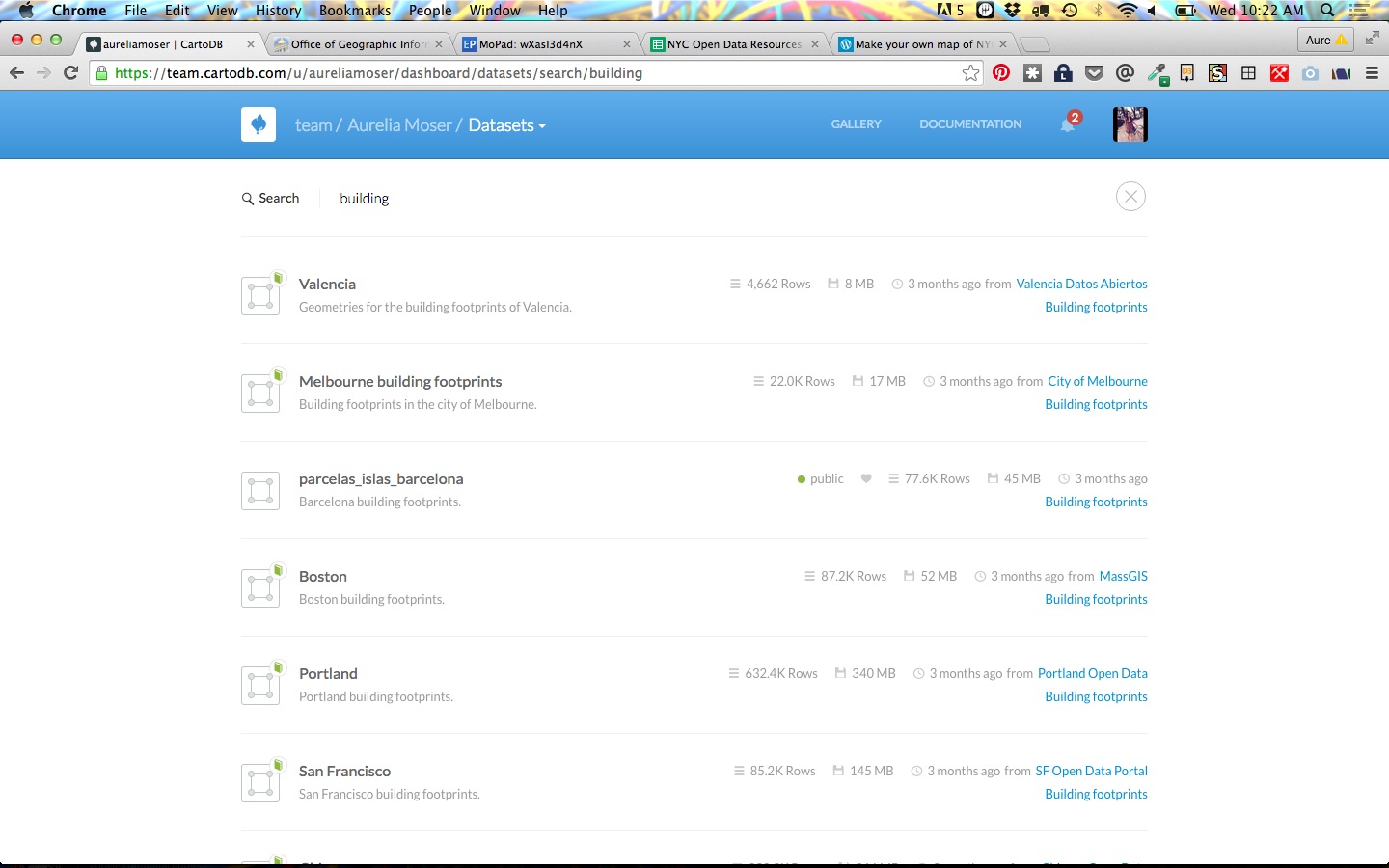This screenshot has width=1389, height=868.
Task: Reload the page with refresh icon
Action: pos(70,73)
